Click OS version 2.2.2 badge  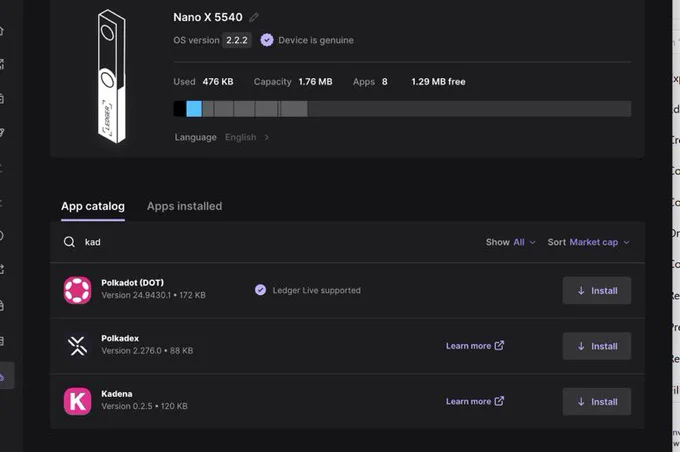[x=237, y=40]
